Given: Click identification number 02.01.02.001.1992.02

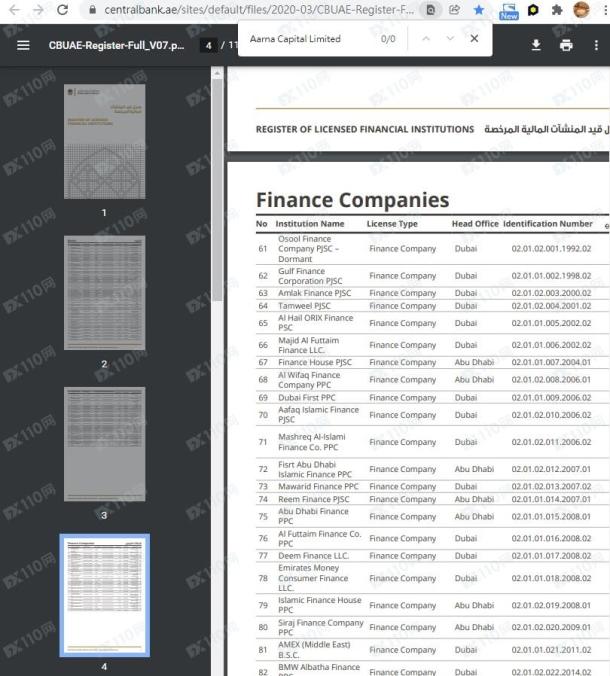Looking at the screenshot, I should (551, 249).
